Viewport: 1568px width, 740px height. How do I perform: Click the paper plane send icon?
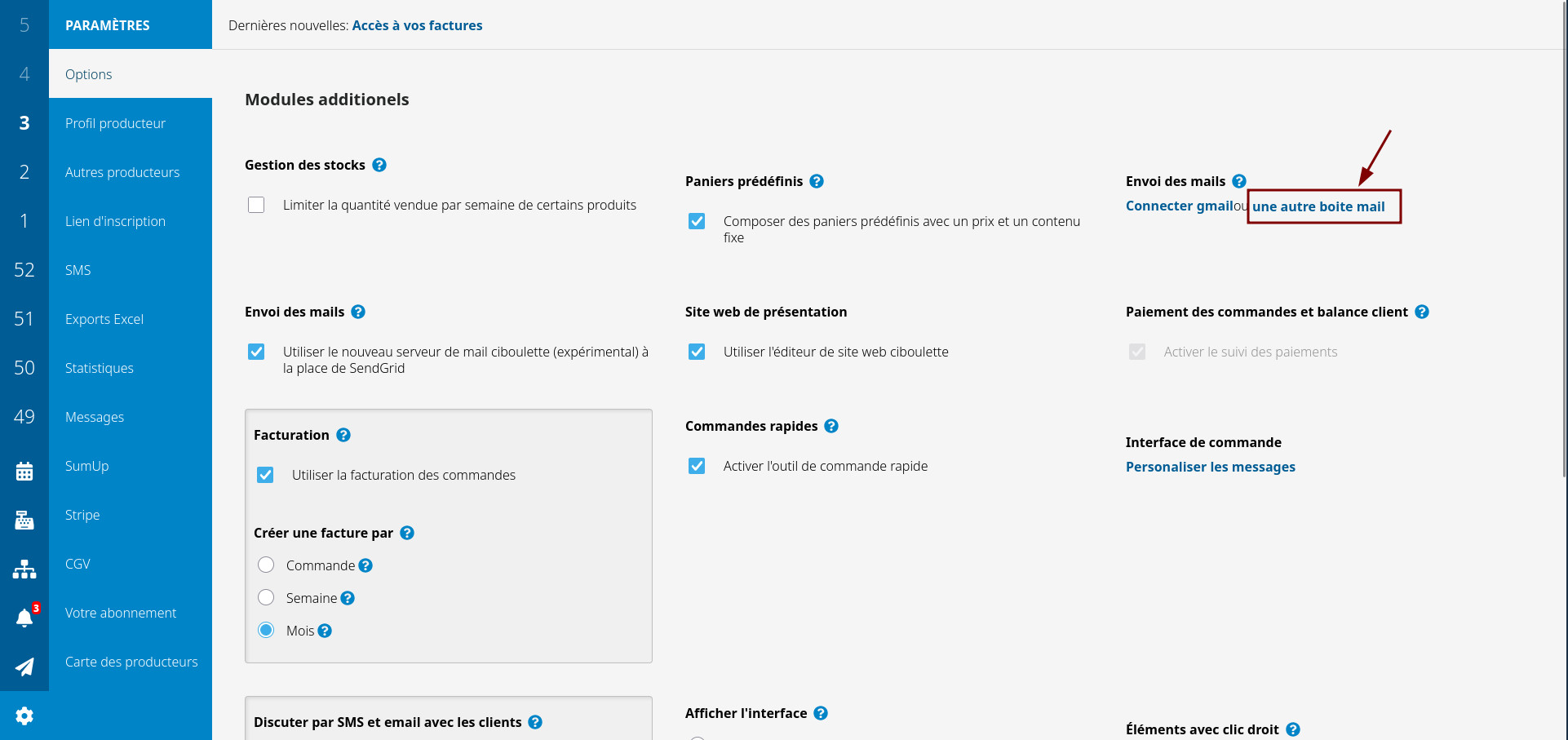point(24,667)
